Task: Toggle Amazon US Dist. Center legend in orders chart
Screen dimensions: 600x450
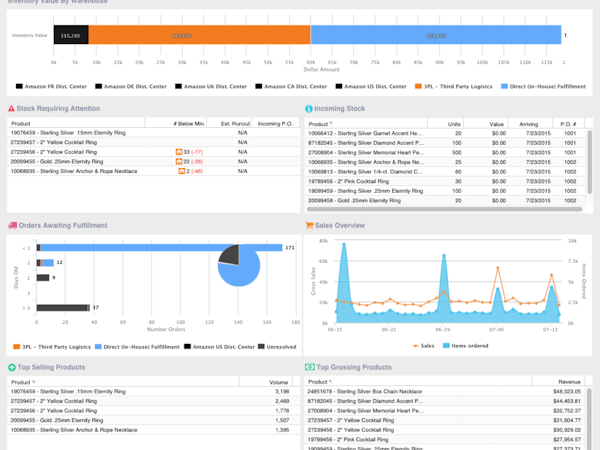Action: click(x=219, y=347)
